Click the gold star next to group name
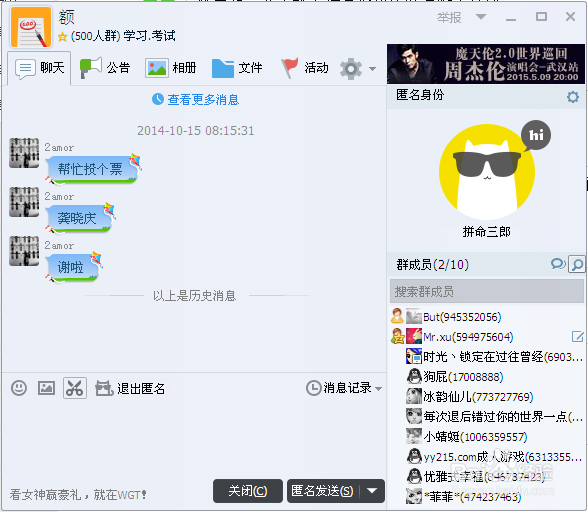 tap(63, 37)
